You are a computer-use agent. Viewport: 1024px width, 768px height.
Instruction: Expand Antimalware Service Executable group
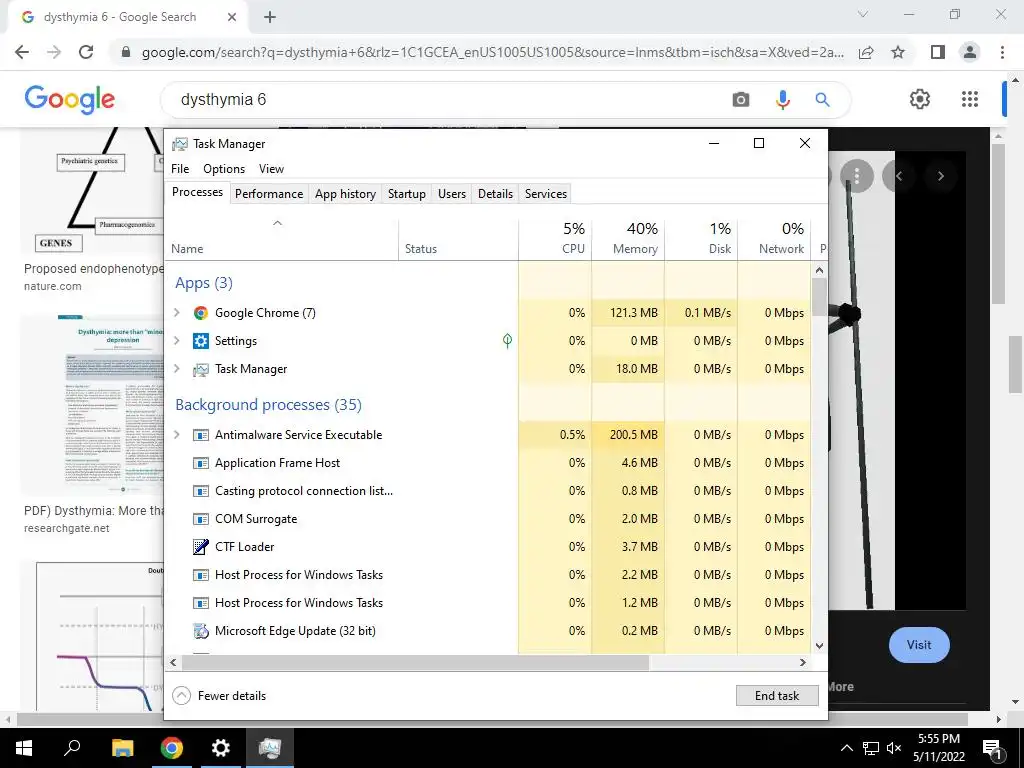pyautogui.click(x=176, y=434)
